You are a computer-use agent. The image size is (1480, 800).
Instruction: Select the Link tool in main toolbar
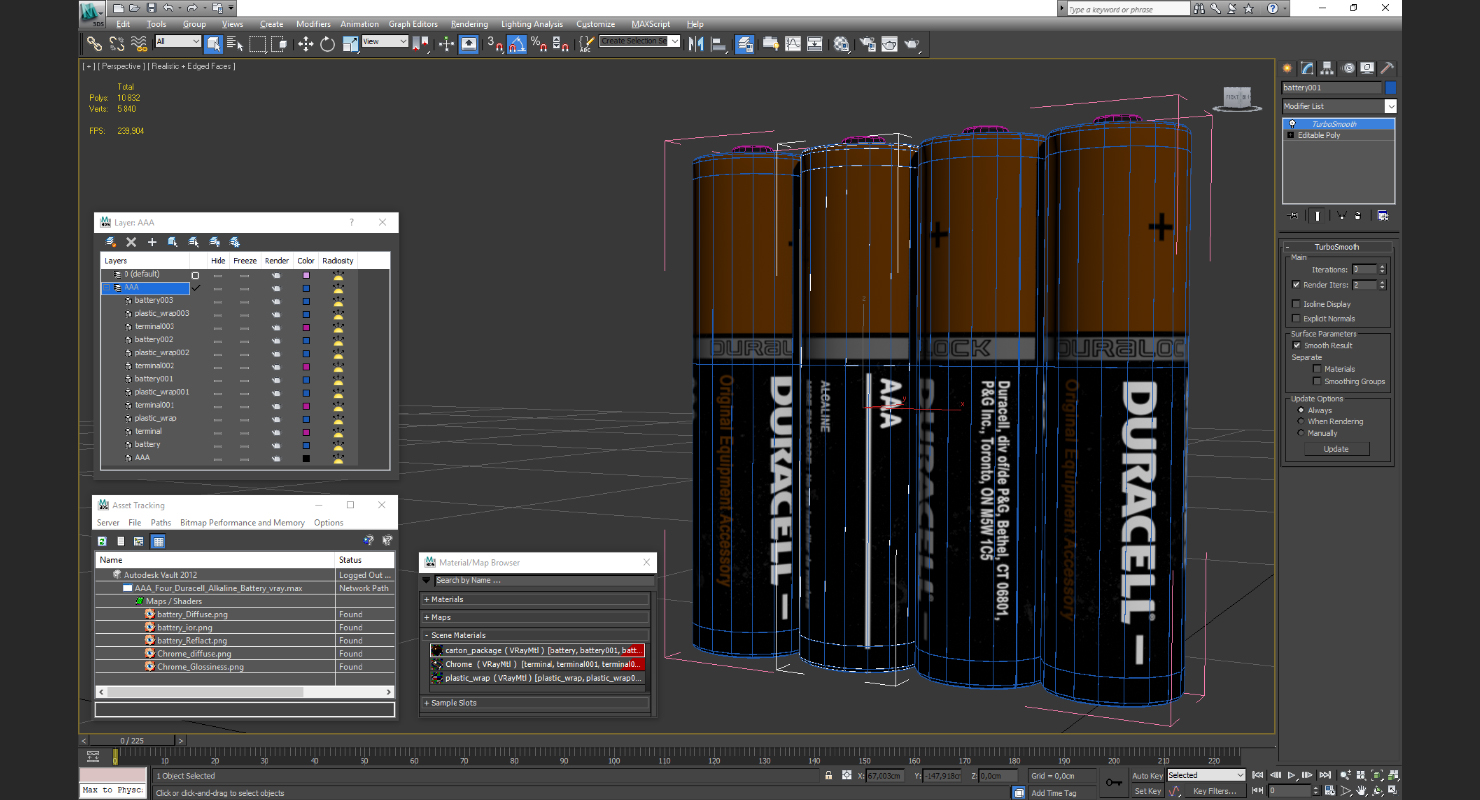93,44
